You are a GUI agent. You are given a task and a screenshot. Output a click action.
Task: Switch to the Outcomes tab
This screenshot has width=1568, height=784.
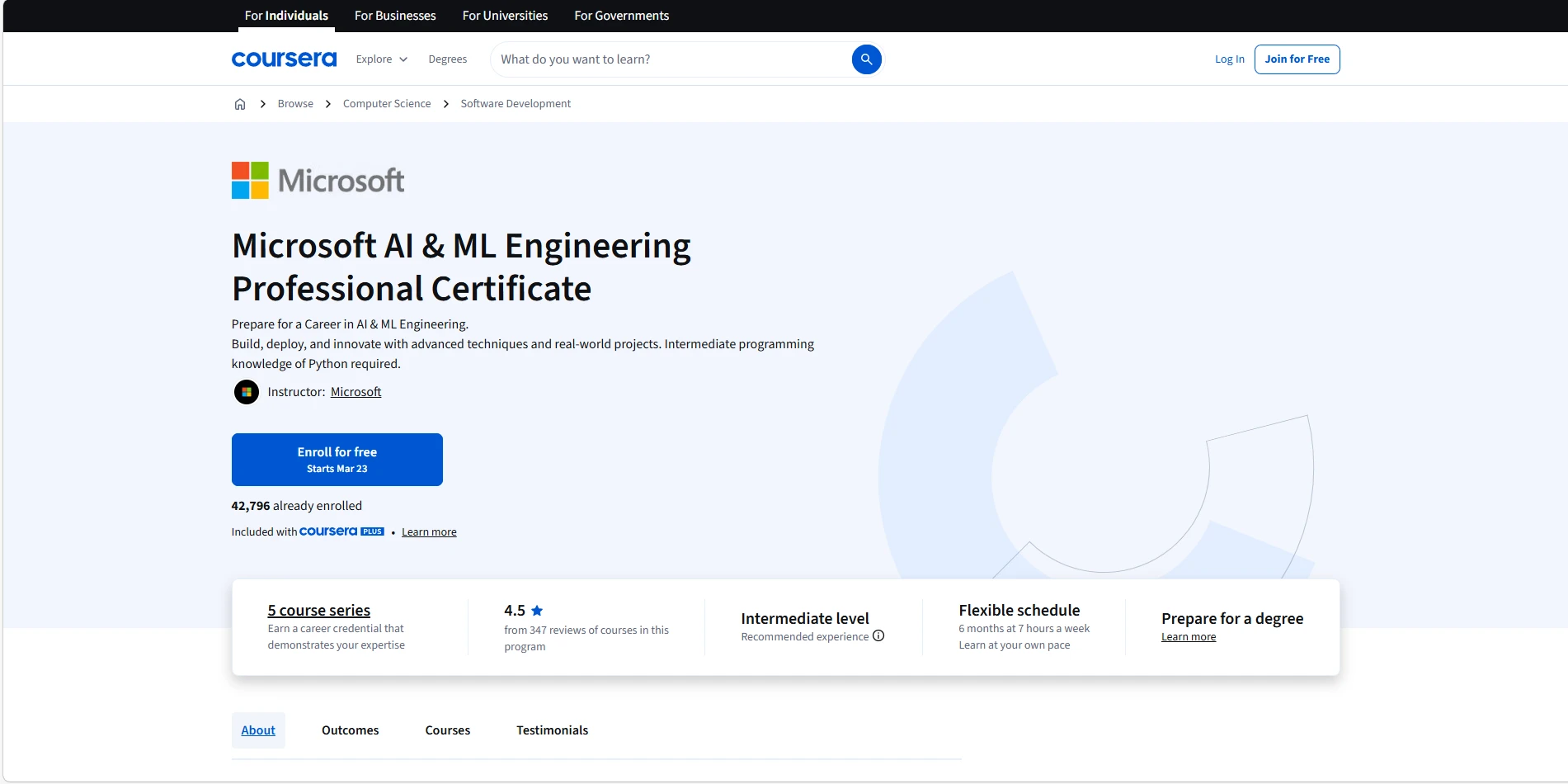350,730
